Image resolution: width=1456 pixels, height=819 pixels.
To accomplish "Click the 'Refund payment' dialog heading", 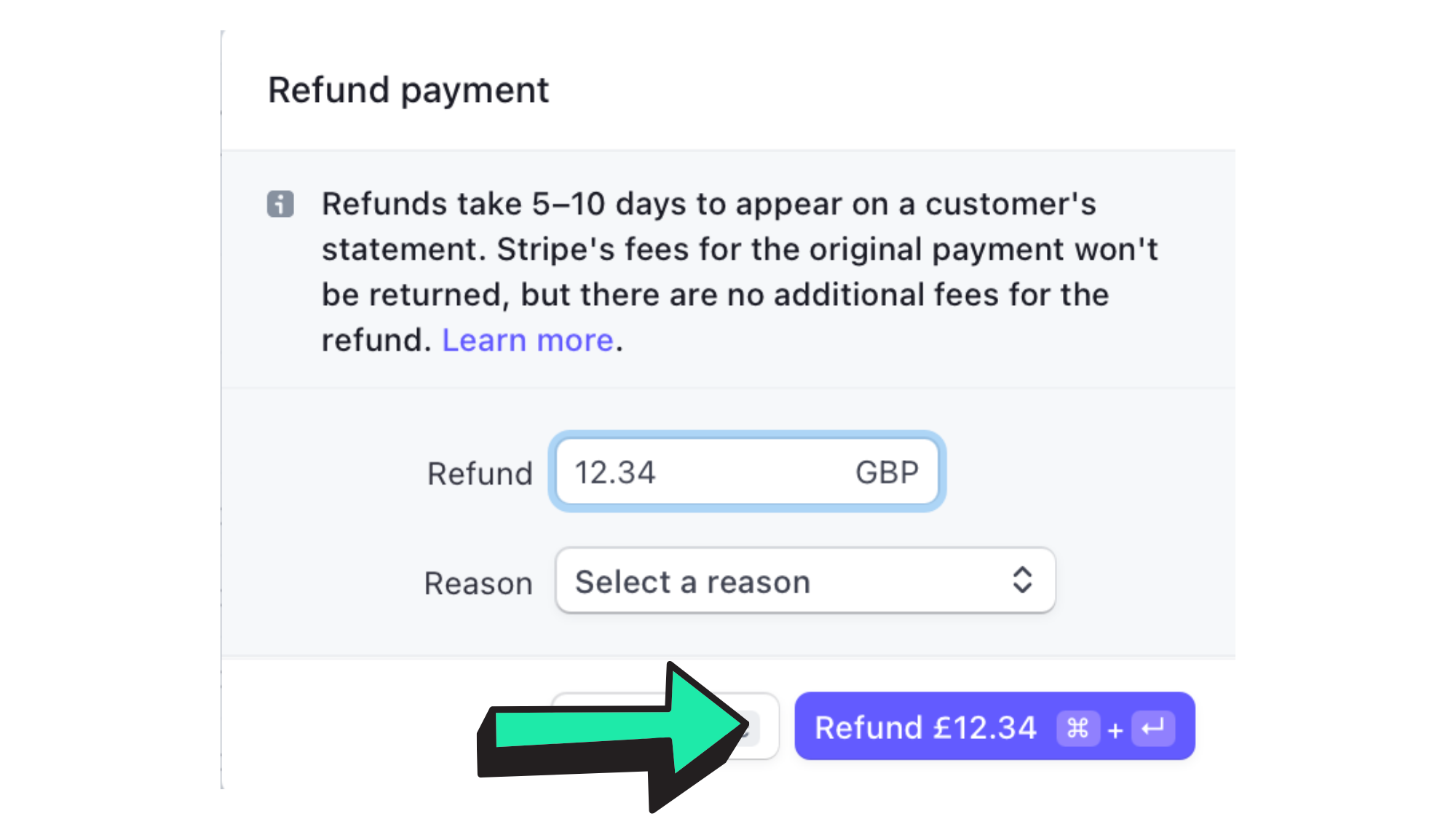I will [408, 90].
